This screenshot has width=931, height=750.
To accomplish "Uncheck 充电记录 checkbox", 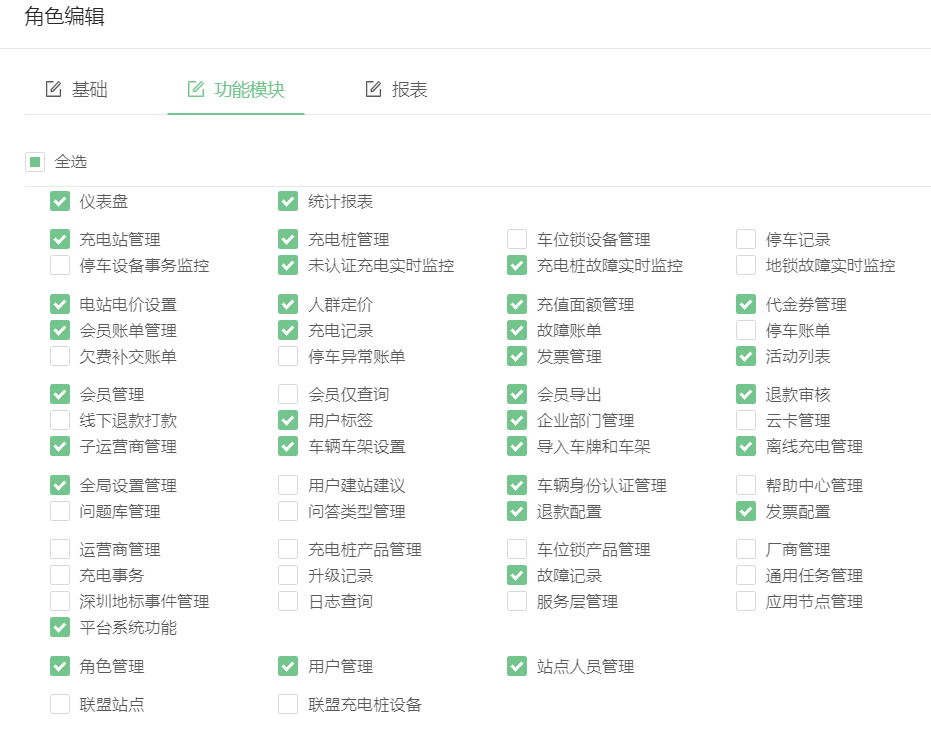I will [288, 330].
